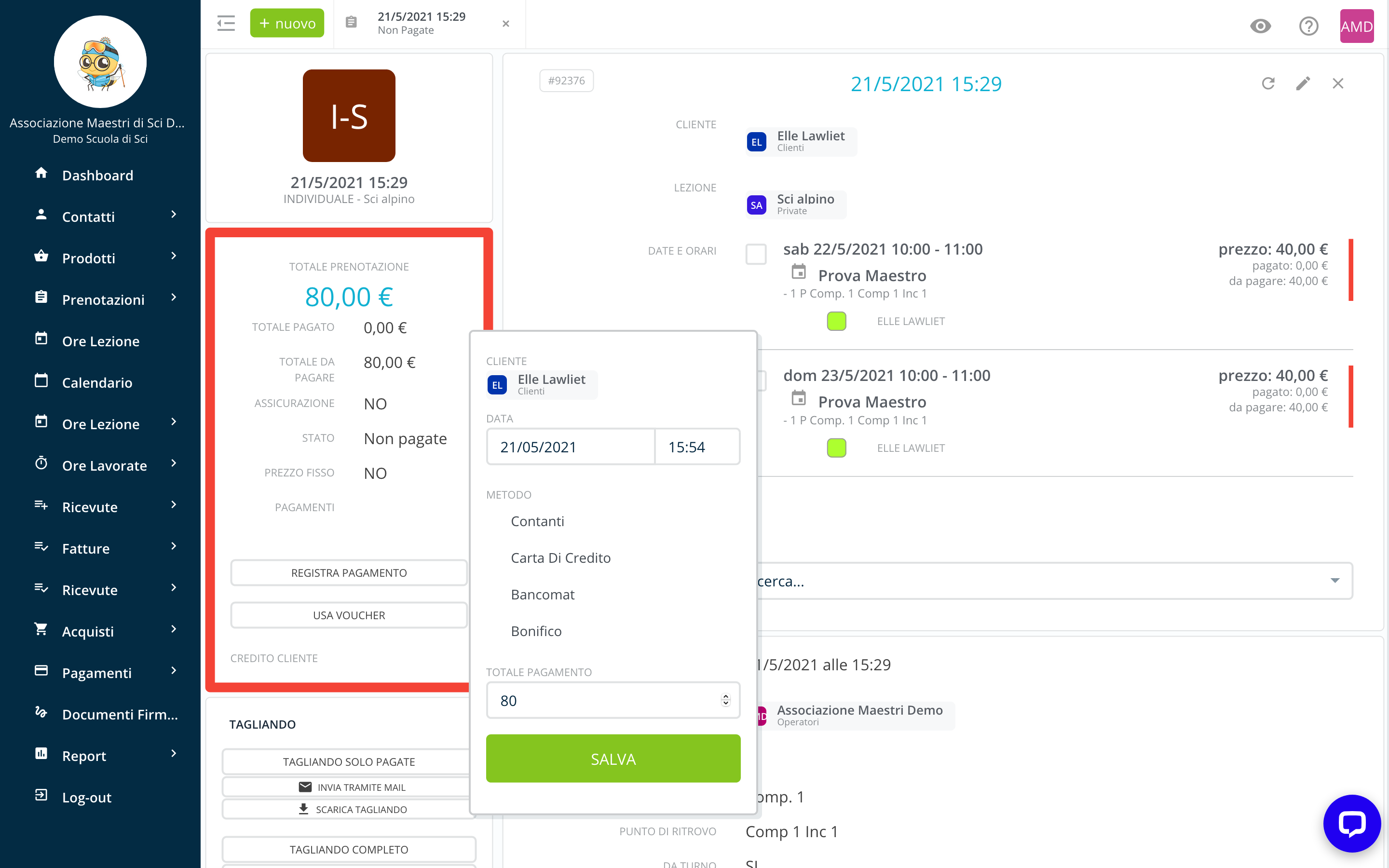Click calendar icon beside sab 22/5 lesson
This screenshot has height=868, width=1389.
(798, 271)
